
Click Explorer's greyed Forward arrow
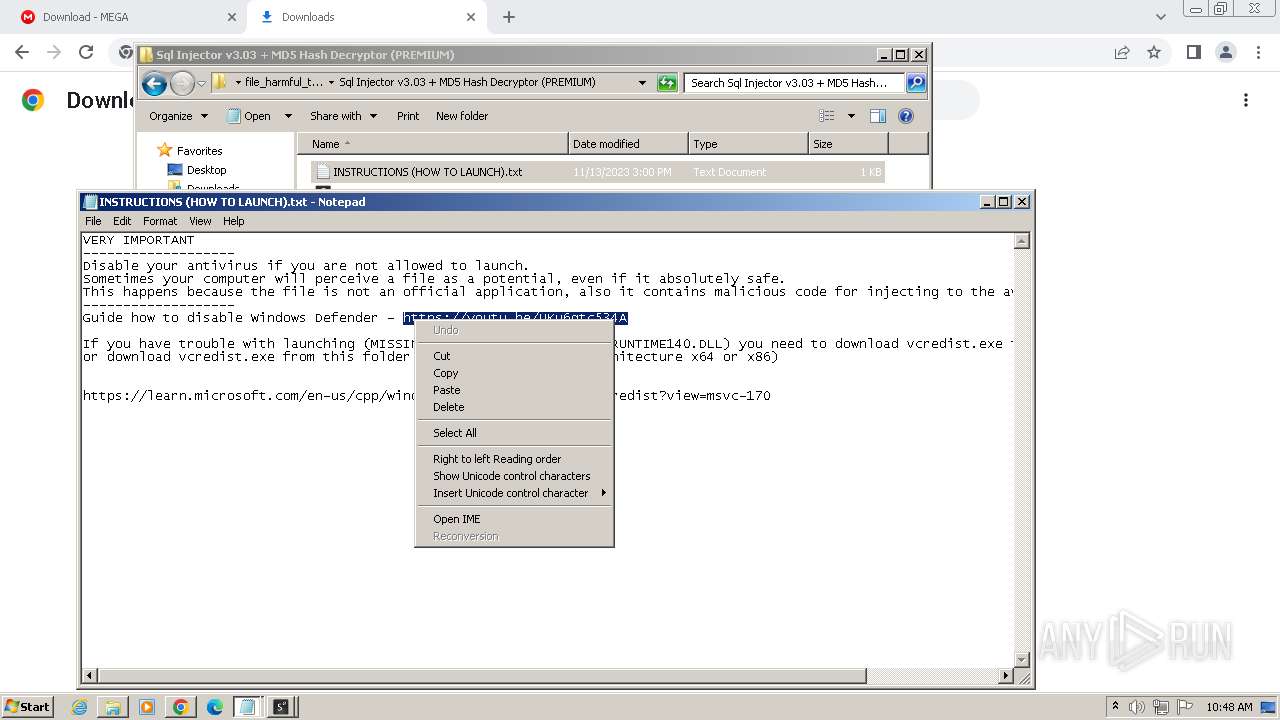point(182,83)
